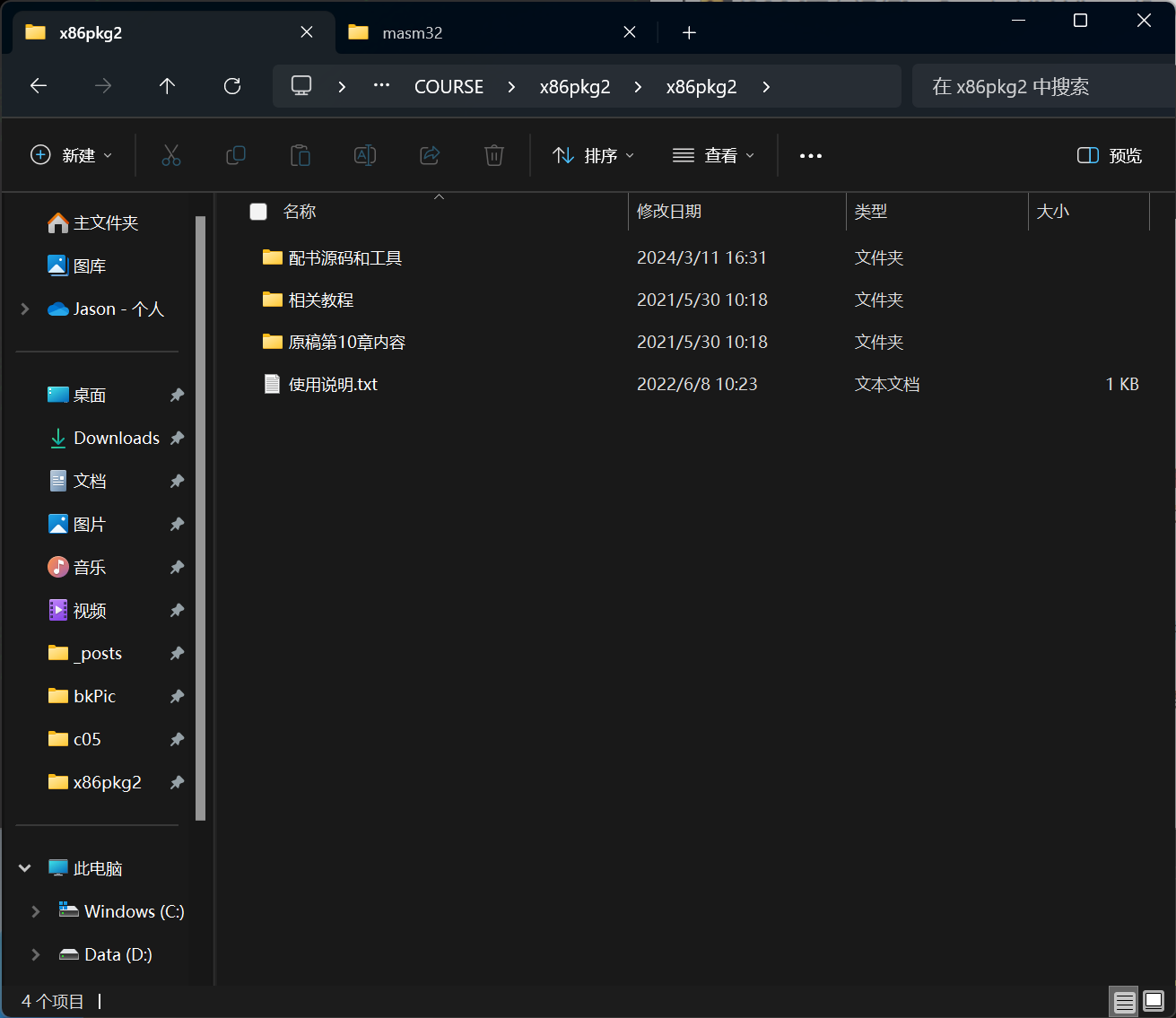Image resolution: width=1176 pixels, height=1018 pixels.
Task: Open the See more ellipsis menu
Action: tap(811, 155)
